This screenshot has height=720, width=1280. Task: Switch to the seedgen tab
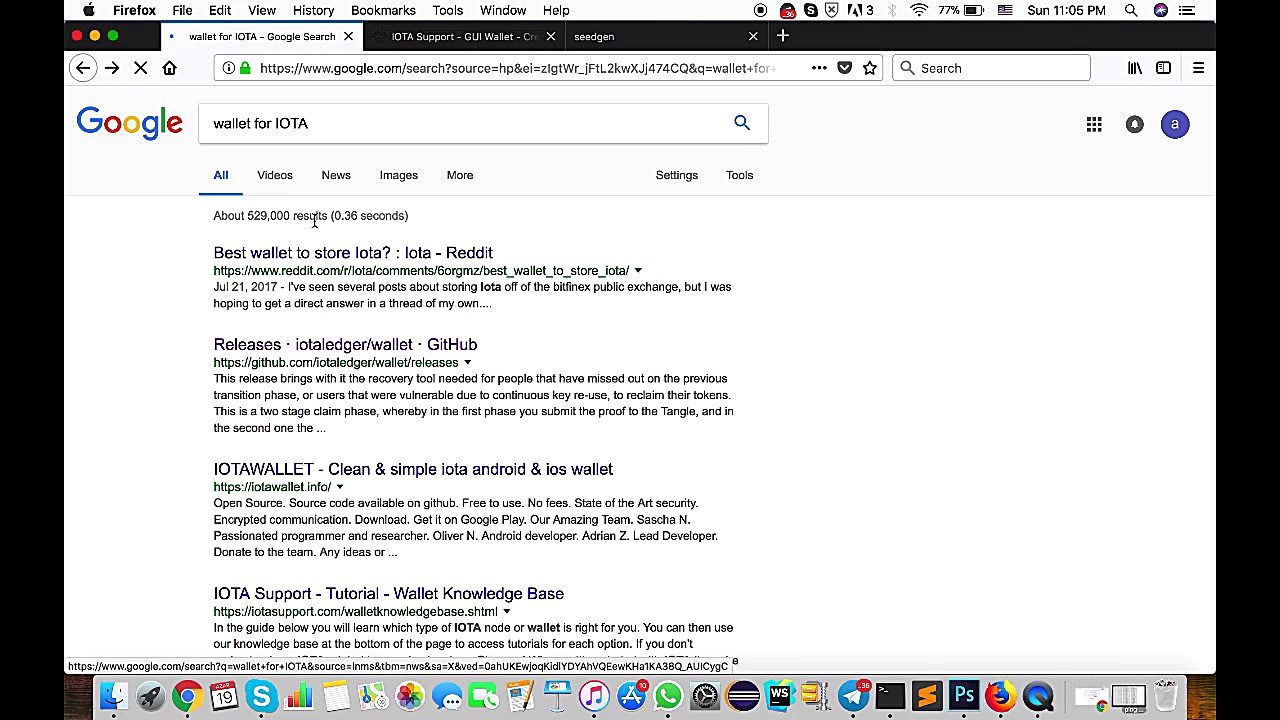pos(663,36)
